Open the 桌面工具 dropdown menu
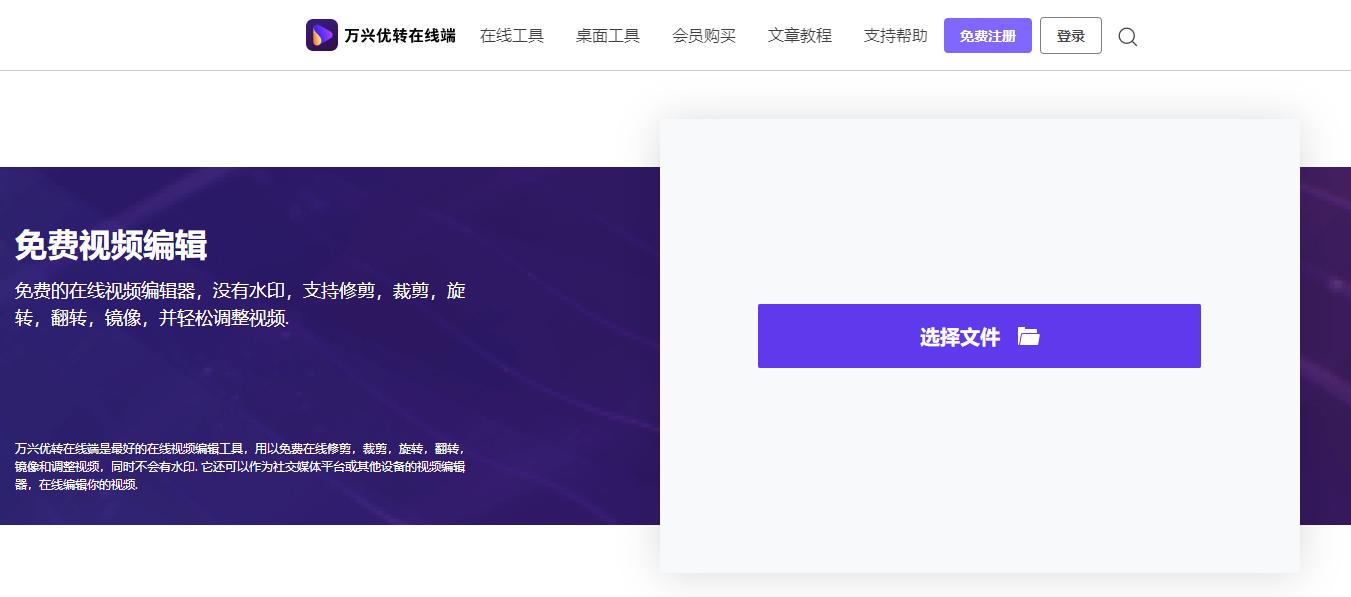The image size is (1351, 597). coord(607,35)
